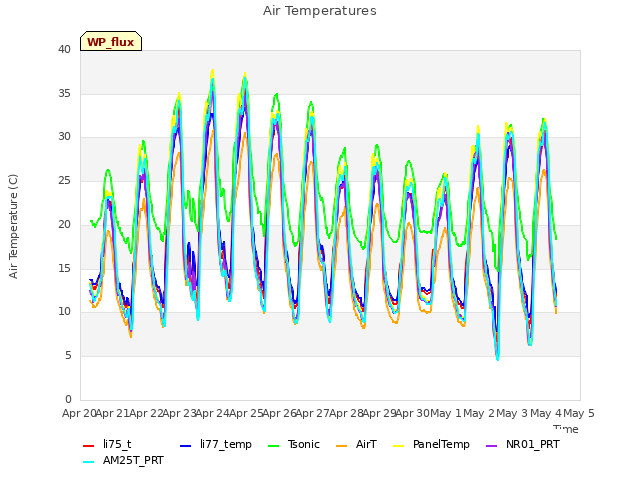The height and width of the screenshot is (480, 640).
Task: Click the green Tsonic legend color marker
Action: (x=274, y=446)
